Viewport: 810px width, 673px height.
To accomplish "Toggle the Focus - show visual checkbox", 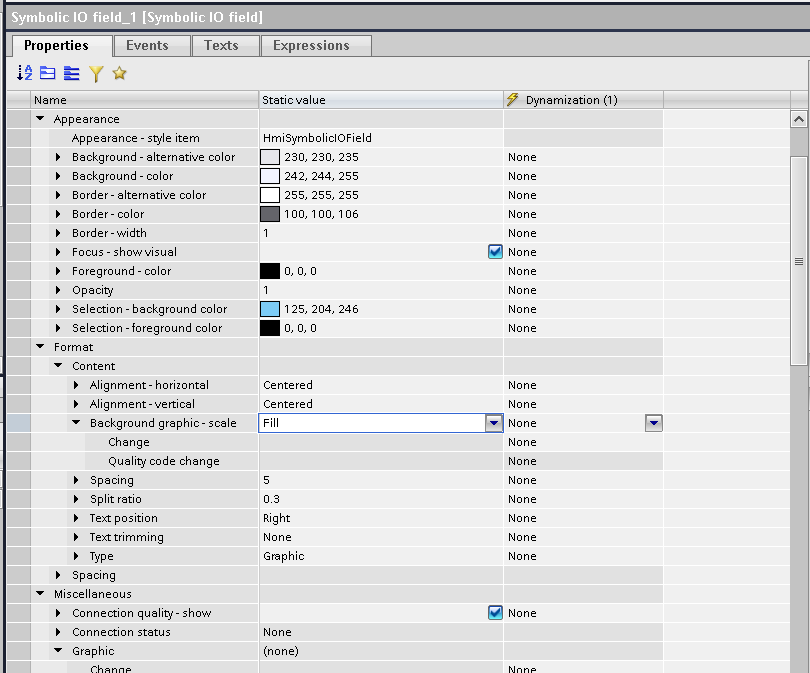I will pyautogui.click(x=495, y=252).
